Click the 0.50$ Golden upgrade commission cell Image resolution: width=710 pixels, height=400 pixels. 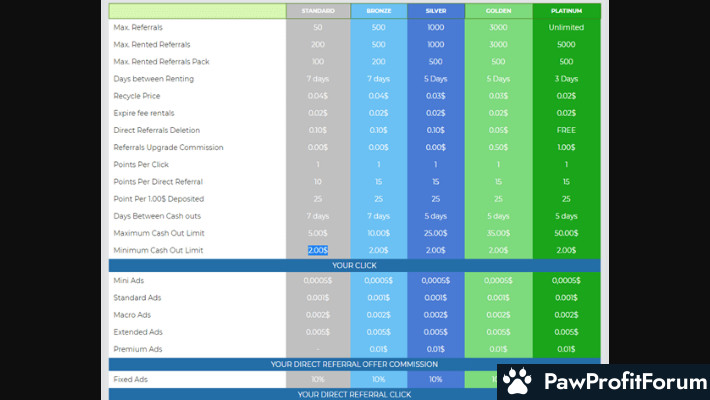(498, 148)
